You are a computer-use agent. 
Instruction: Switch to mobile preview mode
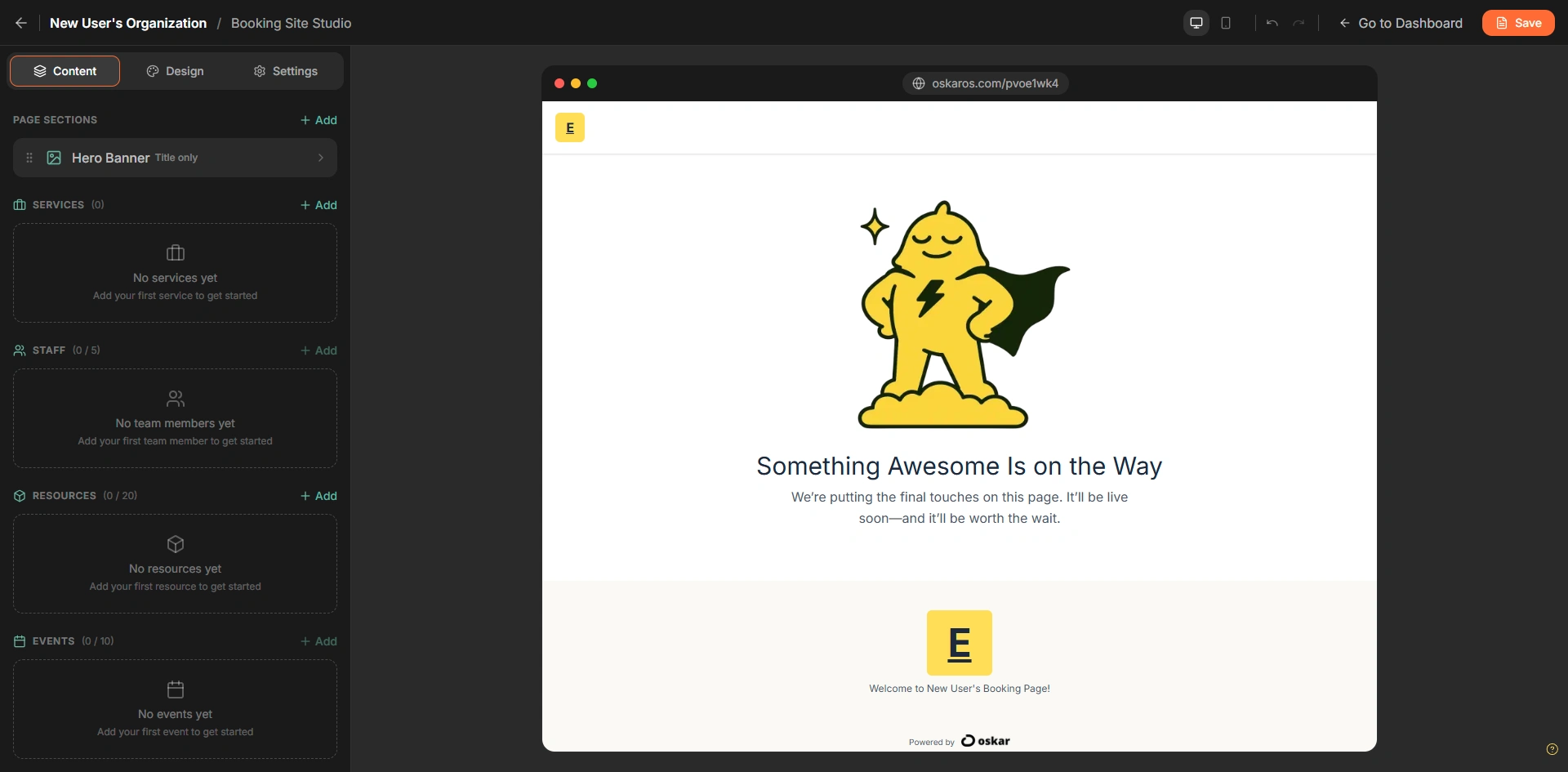[x=1226, y=23]
